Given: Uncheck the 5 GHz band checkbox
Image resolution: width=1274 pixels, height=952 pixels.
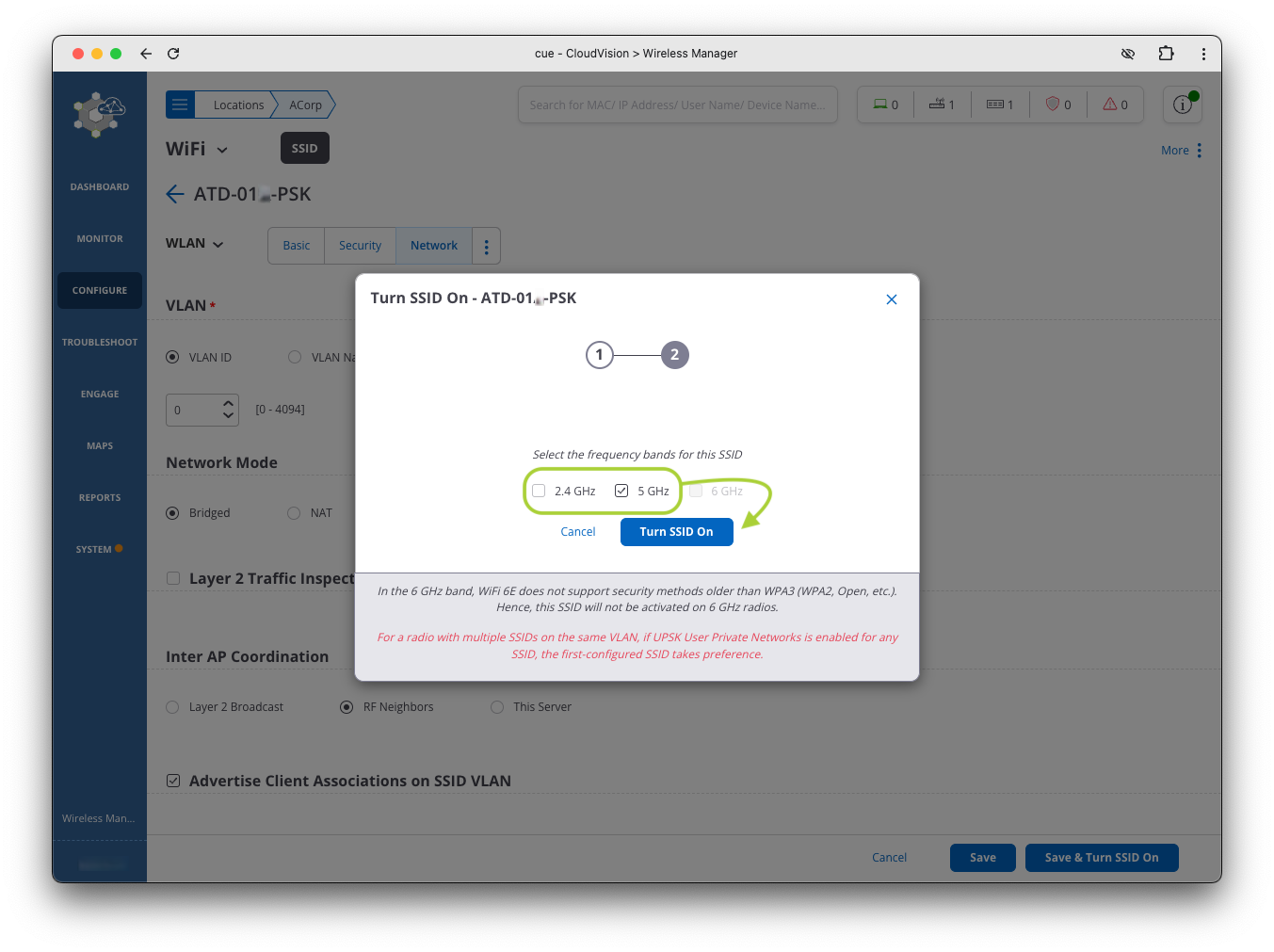Looking at the screenshot, I should click(x=621, y=491).
